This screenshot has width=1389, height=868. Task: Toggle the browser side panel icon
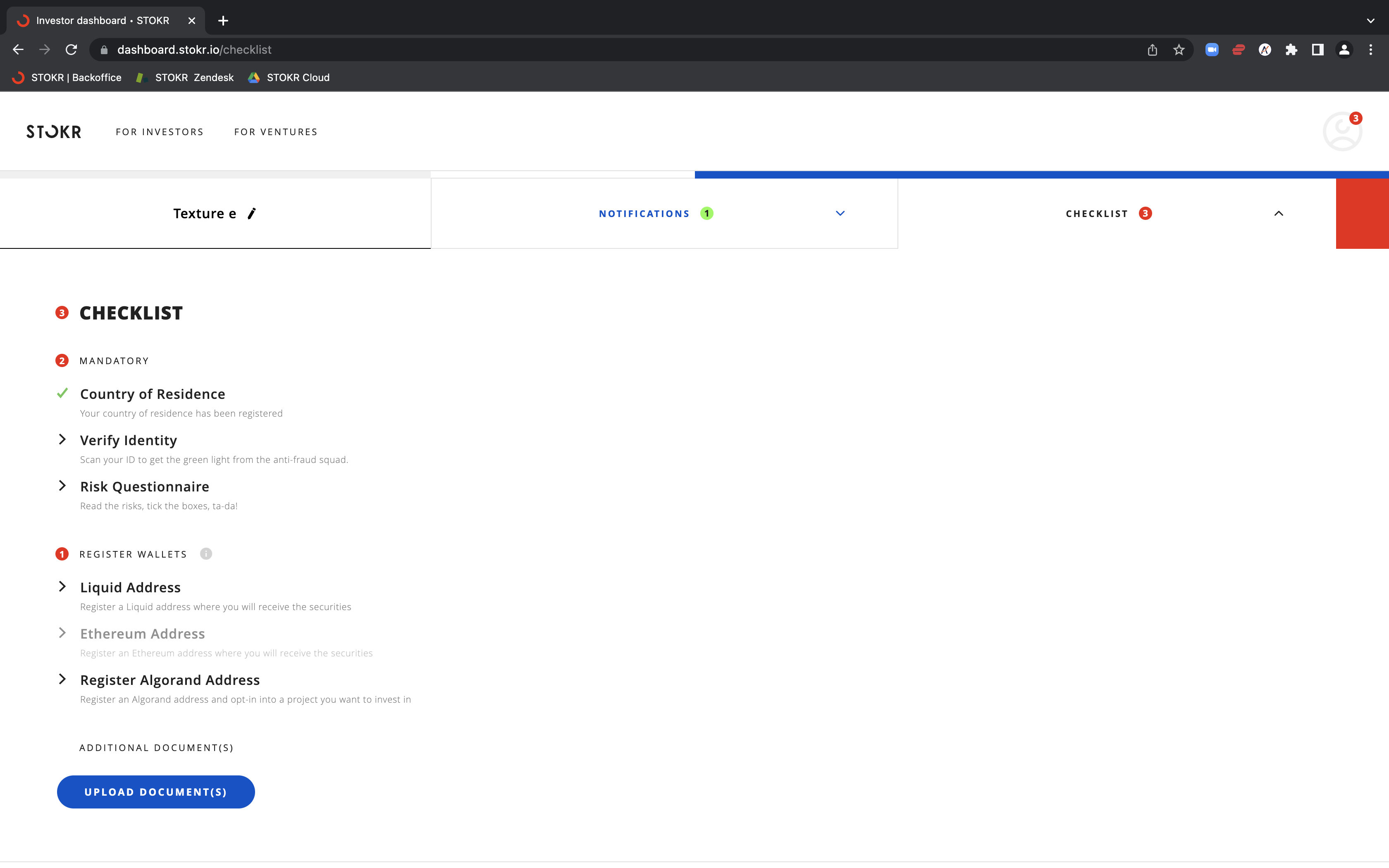(x=1318, y=50)
